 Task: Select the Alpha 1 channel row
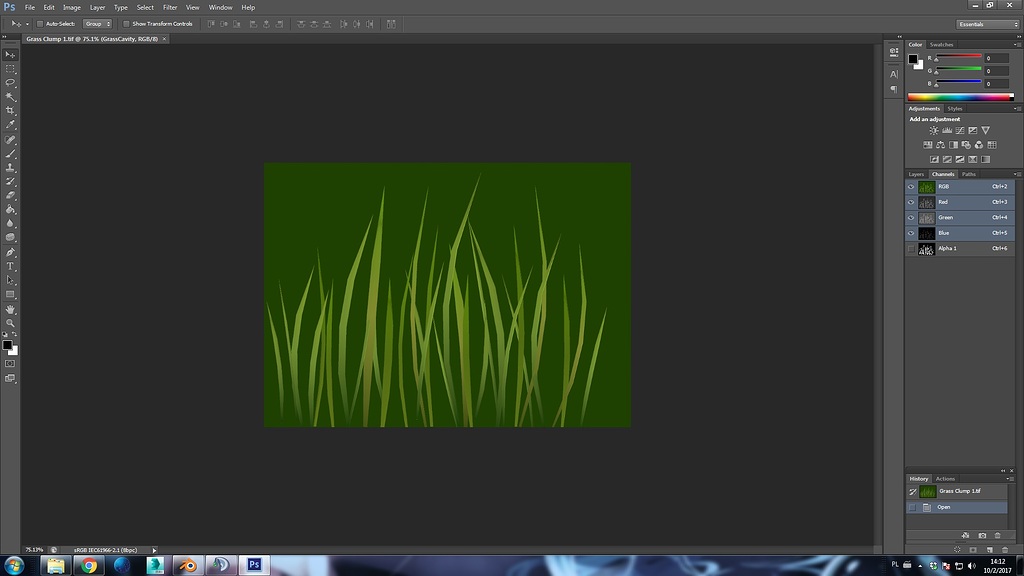tap(960, 249)
